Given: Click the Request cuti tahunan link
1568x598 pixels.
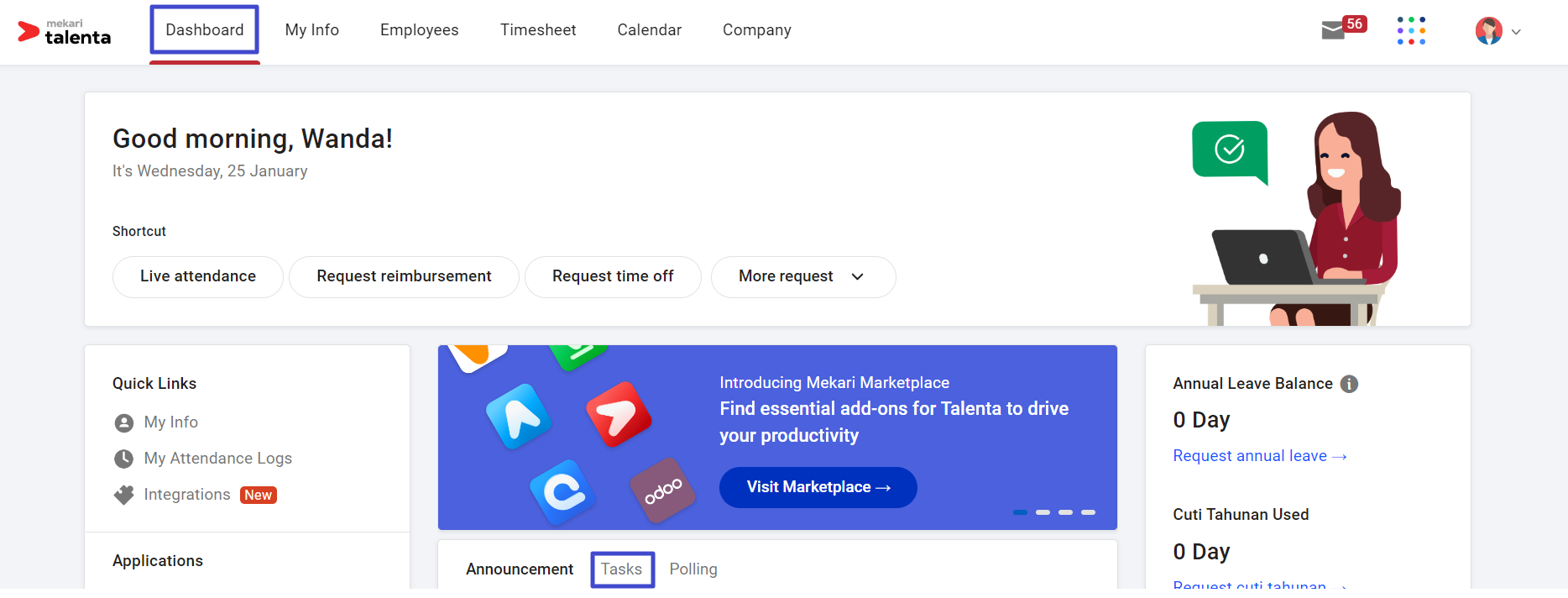Looking at the screenshot, I should [x=1260, y=585].
